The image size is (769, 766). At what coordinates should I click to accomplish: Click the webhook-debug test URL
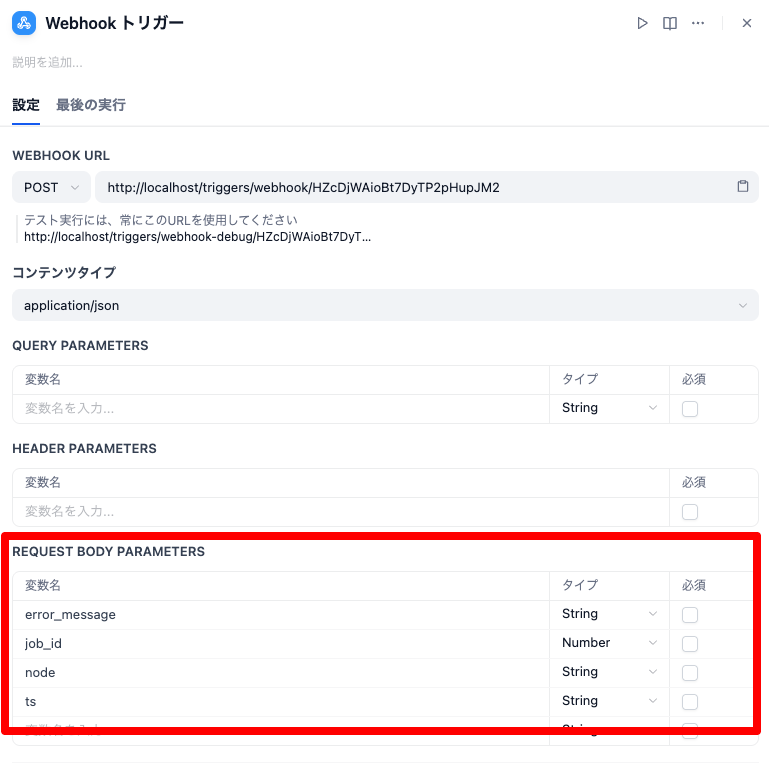point(197,237)
